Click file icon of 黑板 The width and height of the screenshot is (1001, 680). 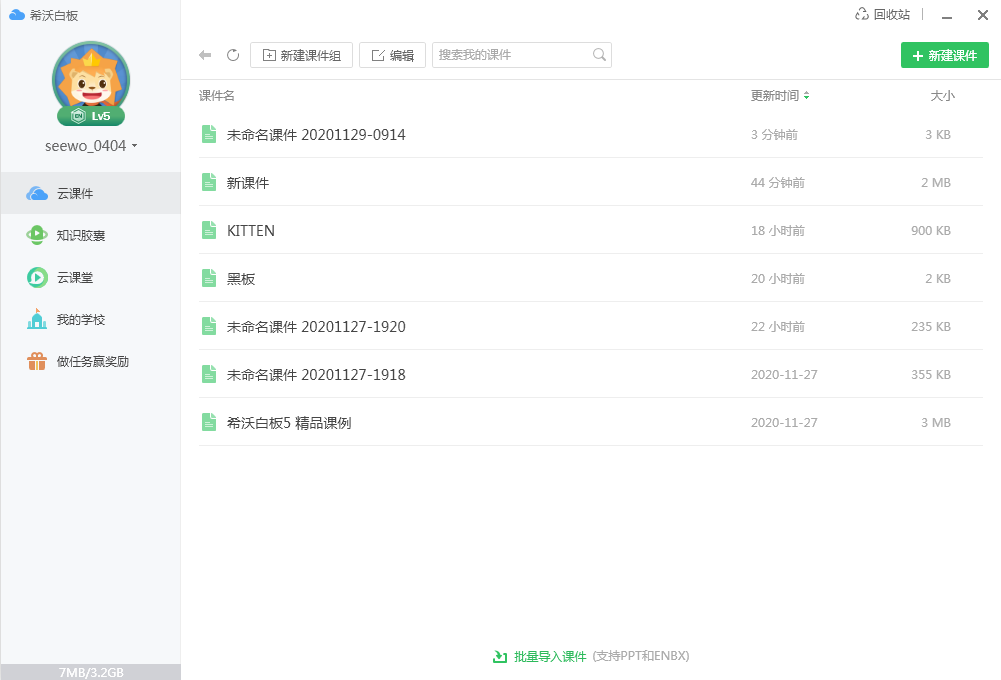[209, 278]
